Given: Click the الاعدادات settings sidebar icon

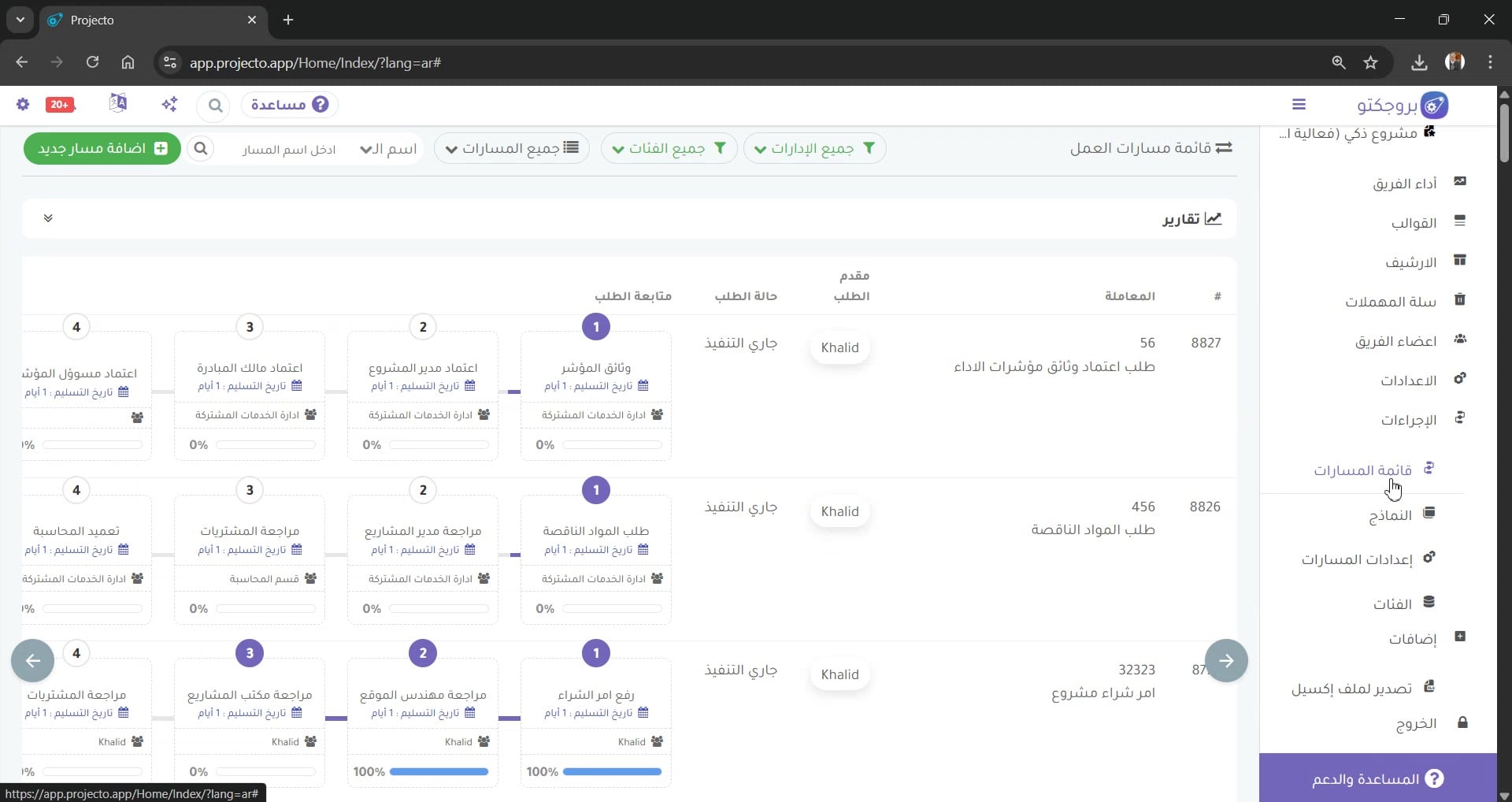Looking at the screenshot, I should click(1460, 378).
